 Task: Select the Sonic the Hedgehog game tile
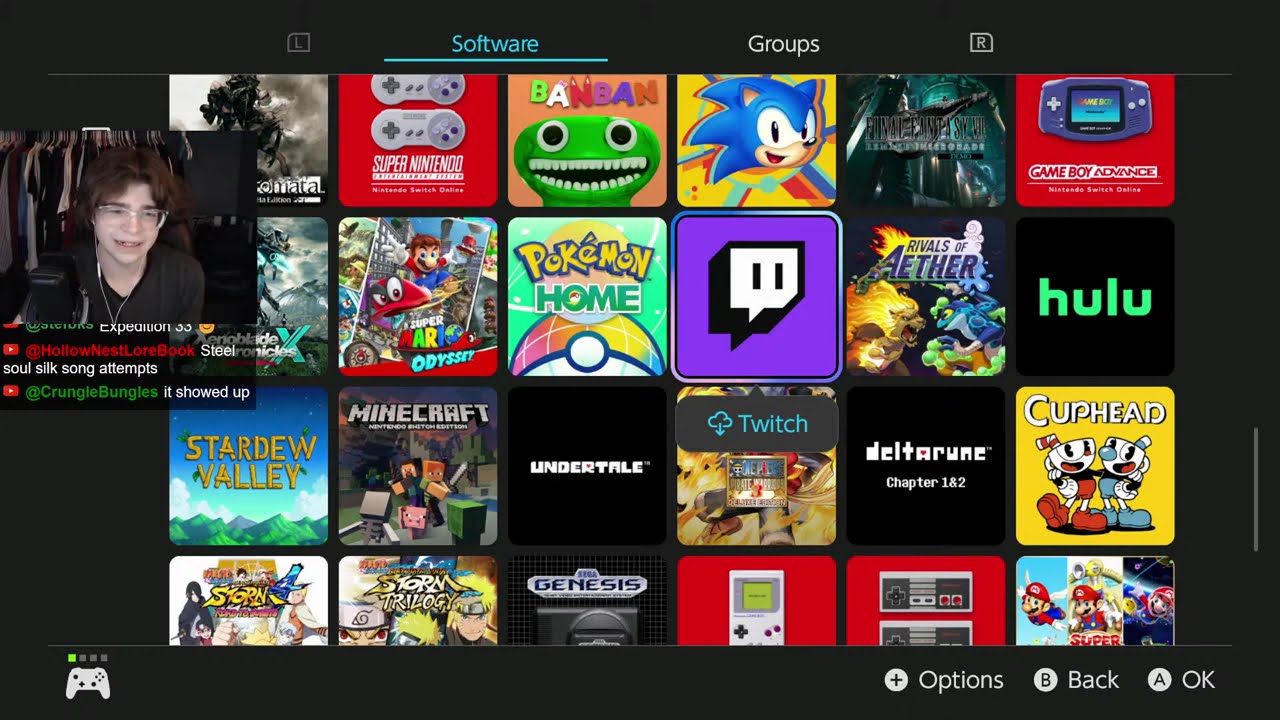[x=756, y=141]
